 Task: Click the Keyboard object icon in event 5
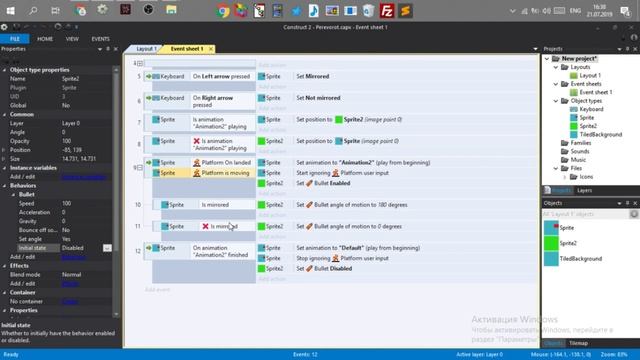click(x=156, y=76)
